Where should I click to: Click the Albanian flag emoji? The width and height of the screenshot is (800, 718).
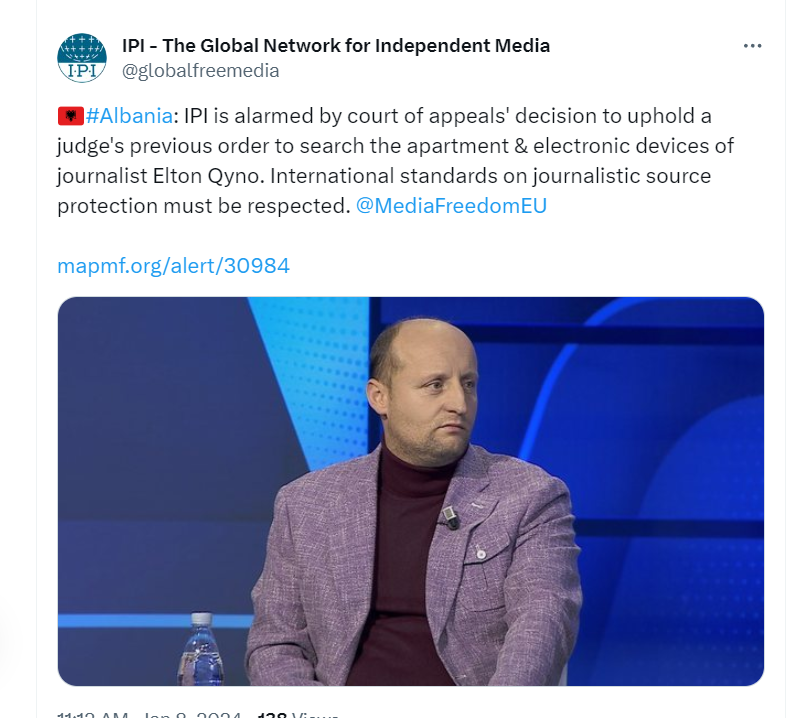(70, 117)
